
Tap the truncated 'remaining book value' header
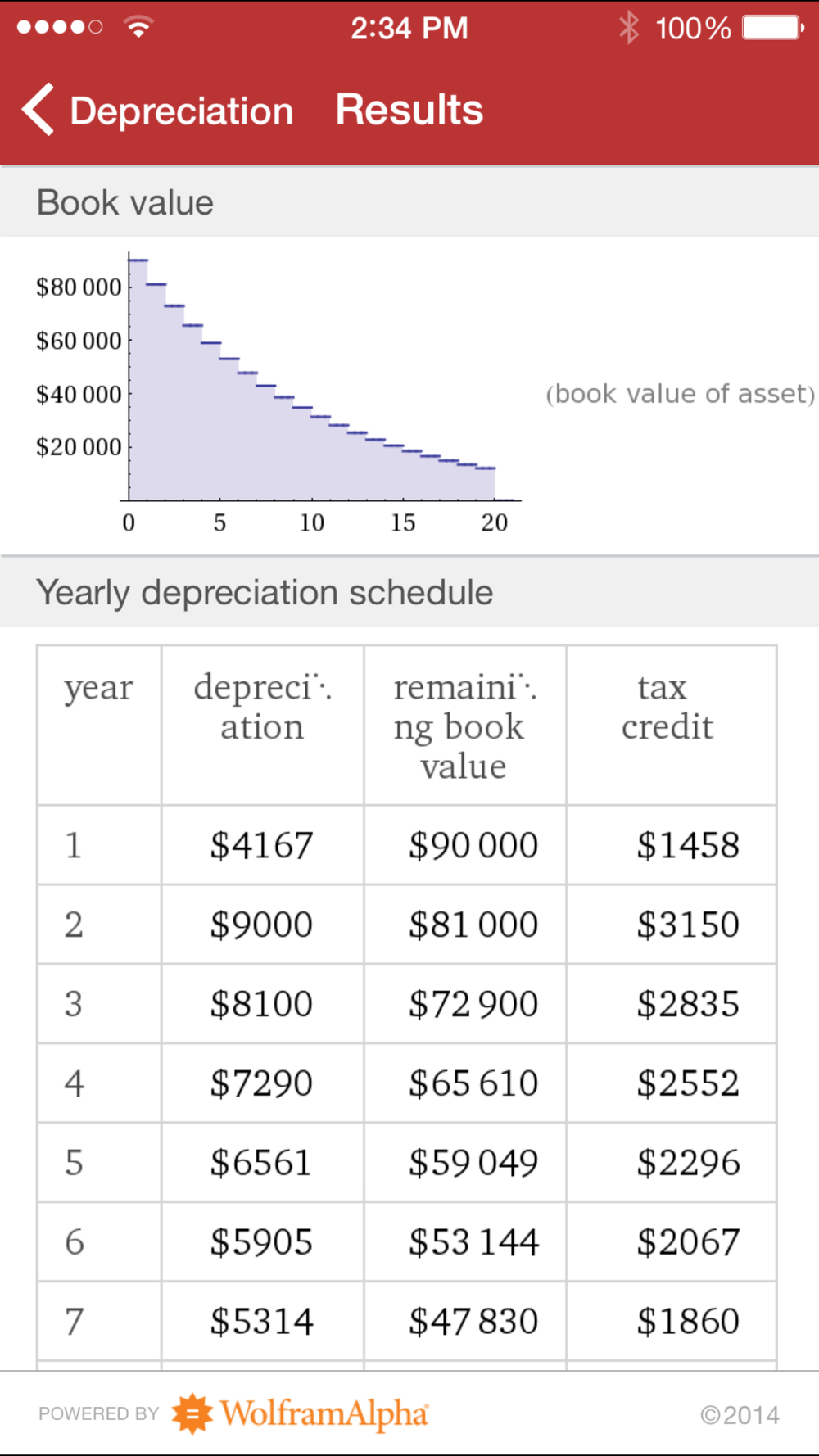click(464, 725)
